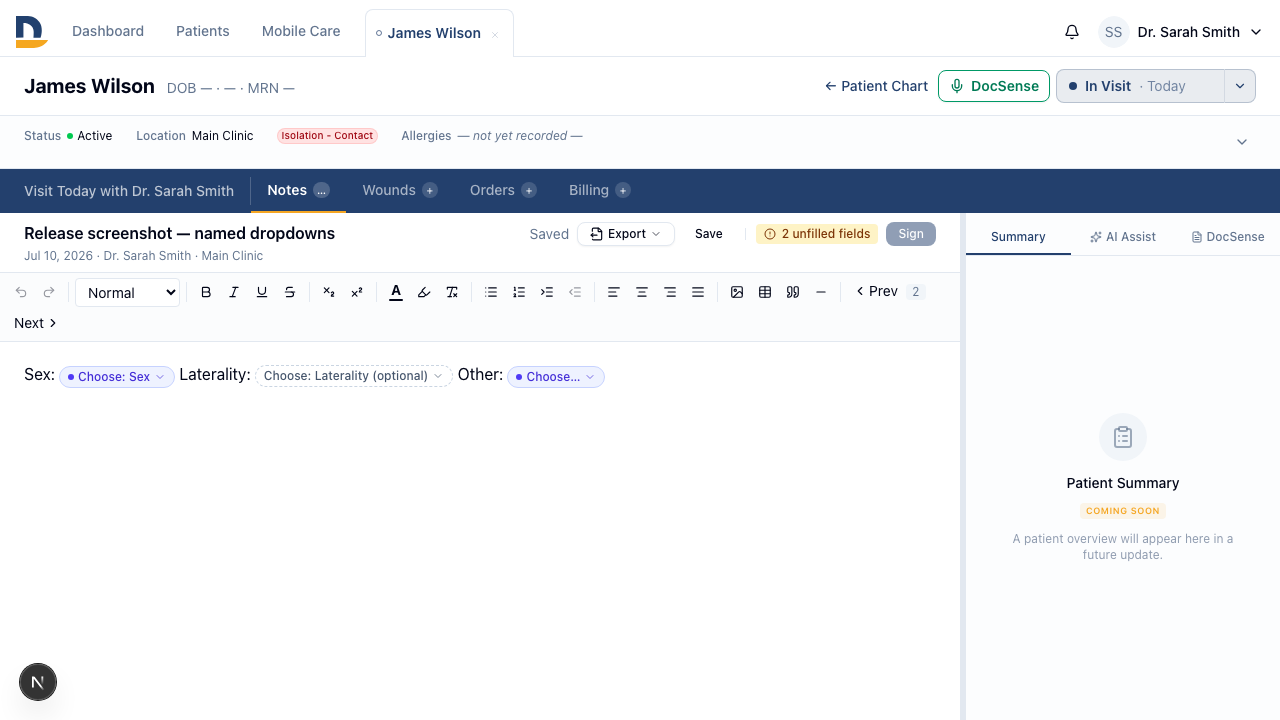
Task: Switch to the DocSense panel tab
Action: click(x=1228, y=237)
